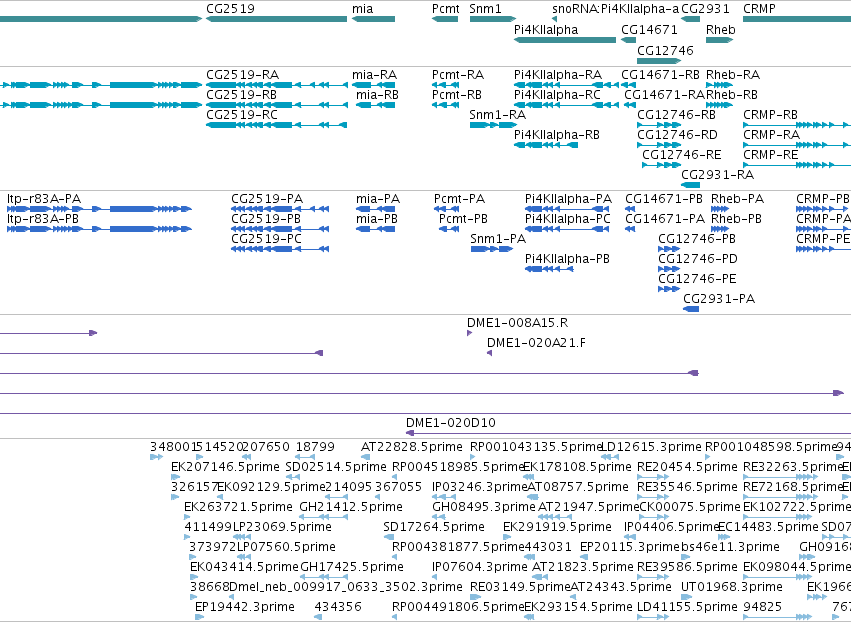Click the EK098044.5prime EST label
Screen dimensions: 851x622
pyautogui.click(x=797, y=567)
